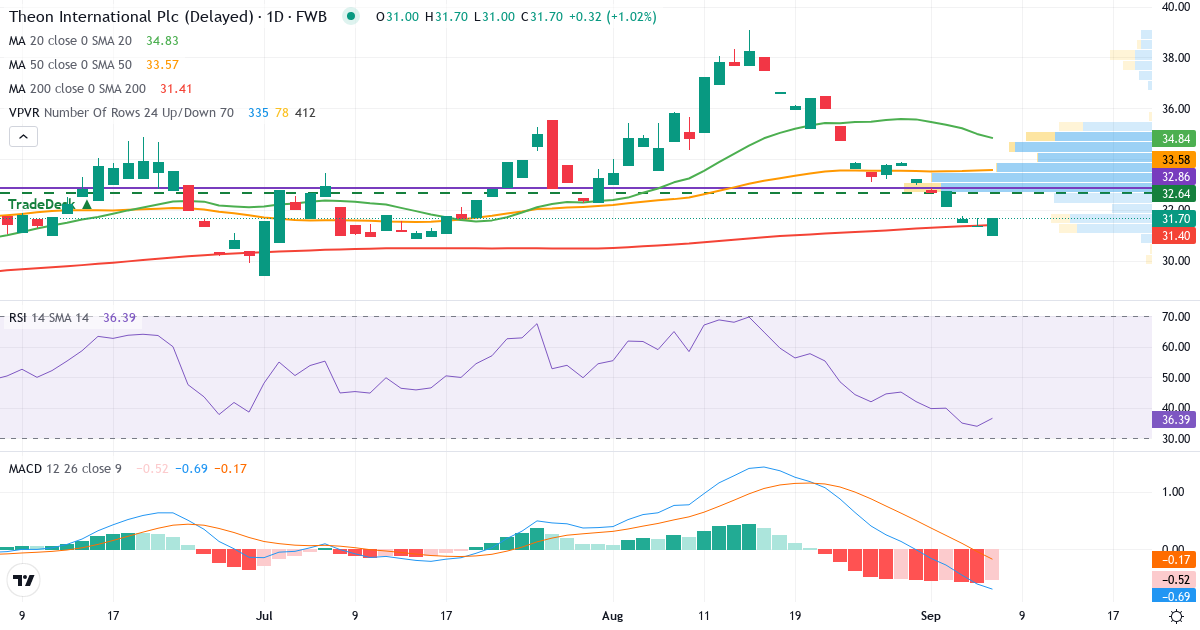The image size is (1200, 630).
Task: Collapse the indicator legend chevron button
Action: click(24, 137)
